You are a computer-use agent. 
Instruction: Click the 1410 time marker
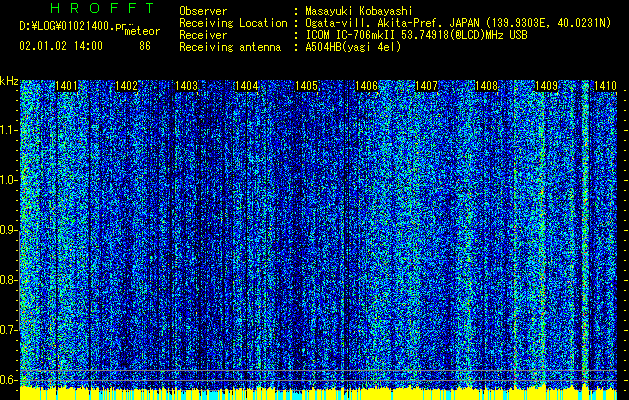pyautogui.click(x=605, y=86)
